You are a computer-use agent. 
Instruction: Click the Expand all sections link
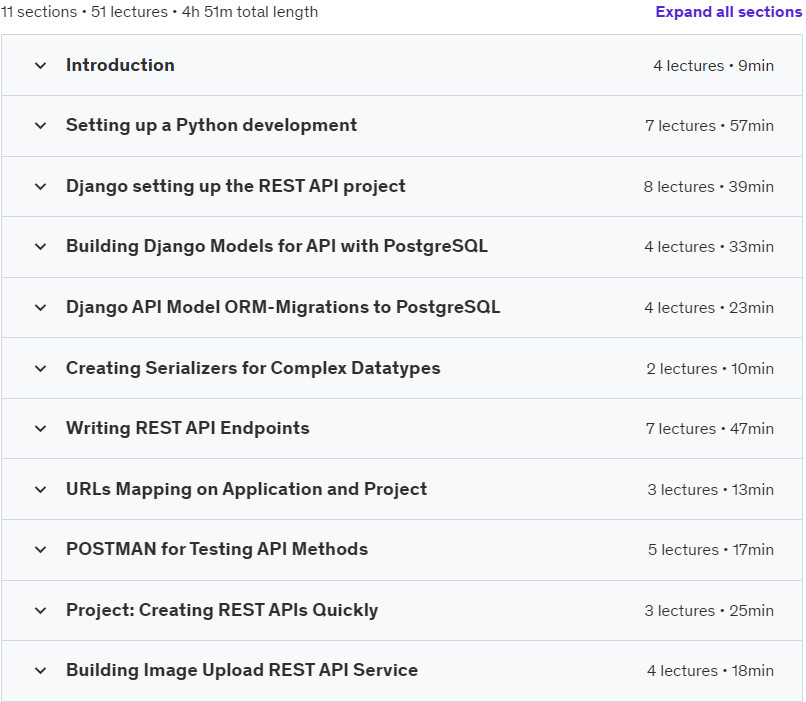(x=728, y=12)
